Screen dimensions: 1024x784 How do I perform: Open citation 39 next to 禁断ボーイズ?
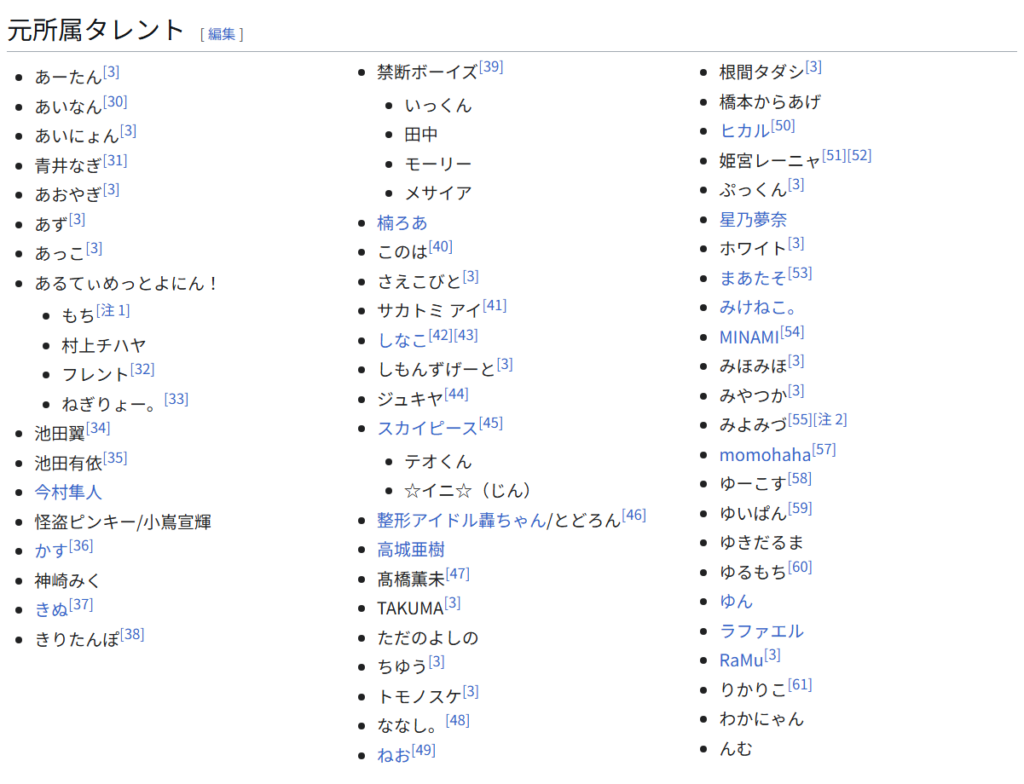[491, 67]
